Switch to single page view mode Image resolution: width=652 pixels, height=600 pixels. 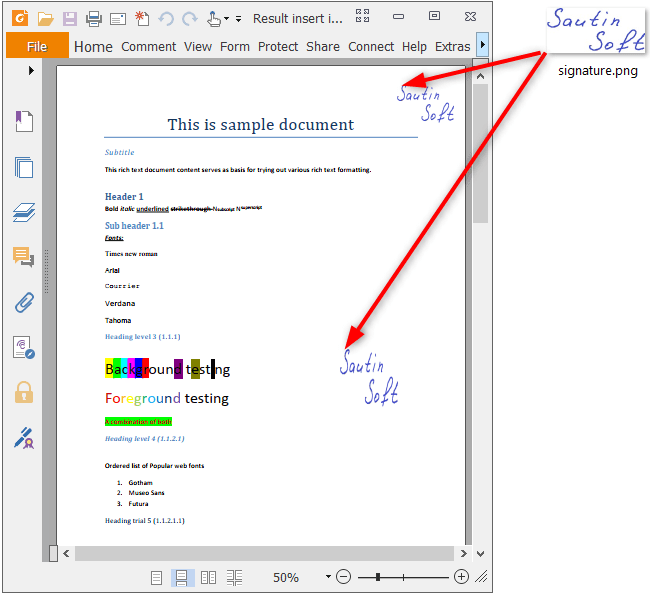coord(156,577)
